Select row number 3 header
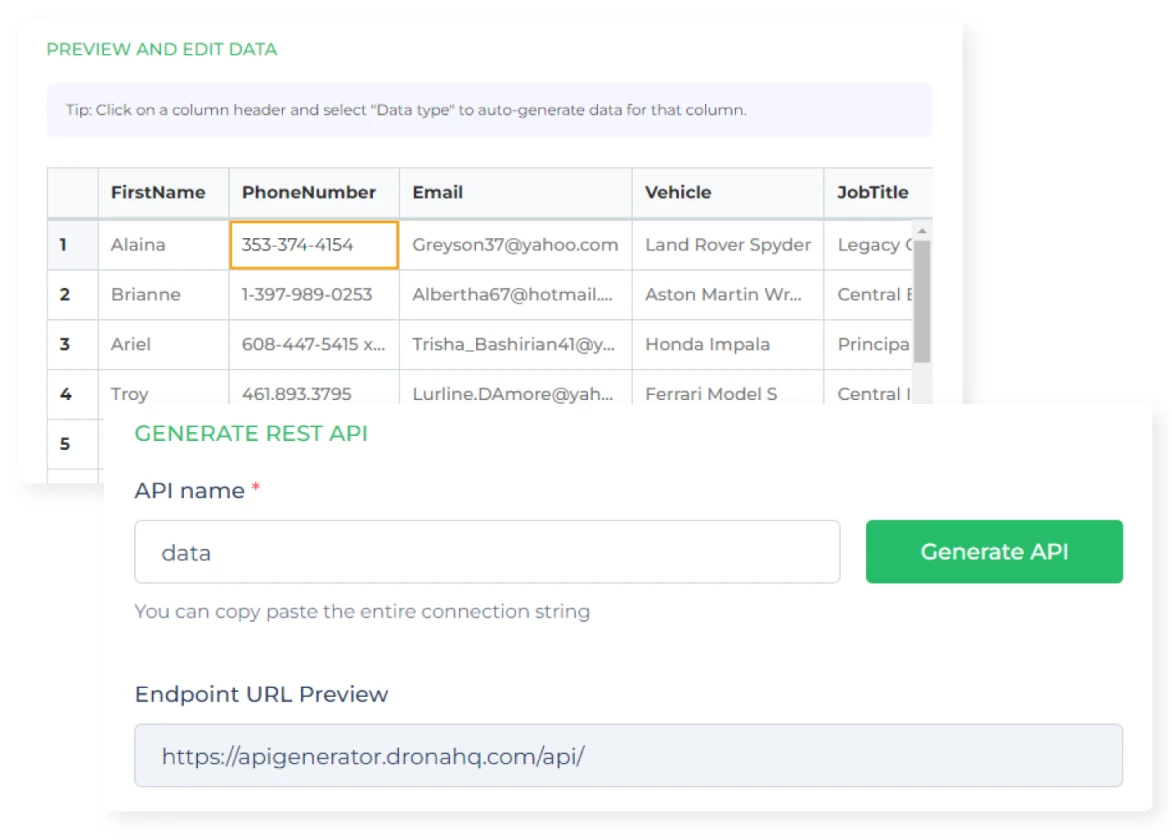The width and height of the screenshot is (1172, 840). click(x=73, y=345)
